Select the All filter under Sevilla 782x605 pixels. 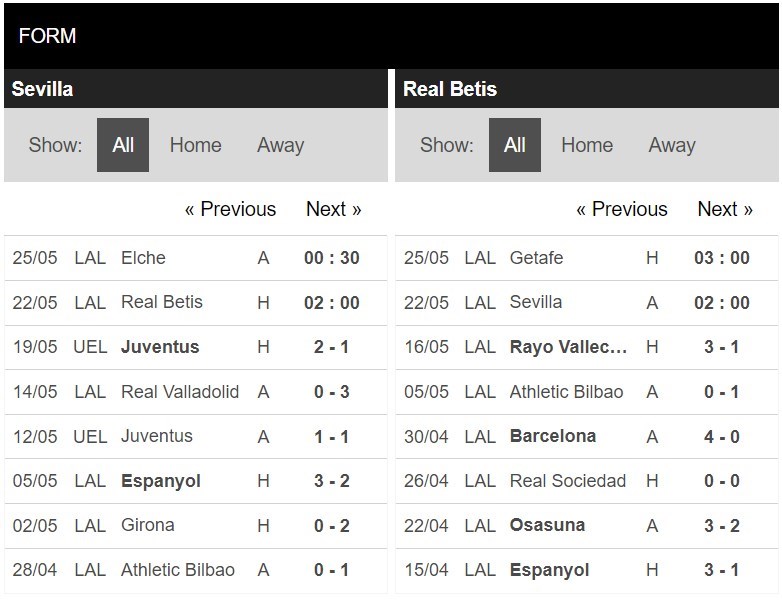coord(123,145)
